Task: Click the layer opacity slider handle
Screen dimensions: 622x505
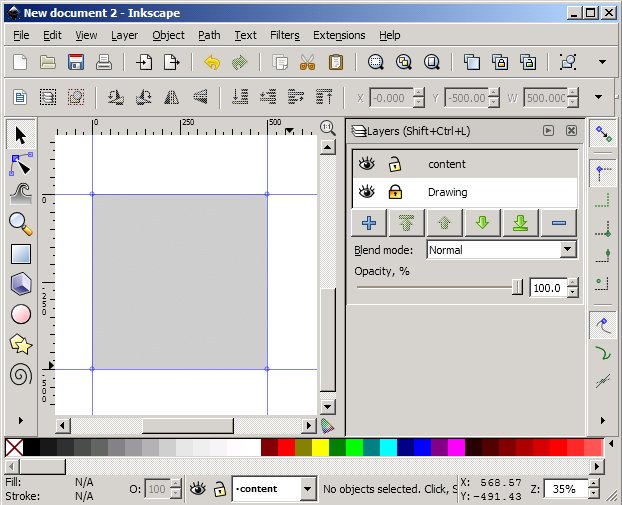Action: (x=517, y=287)
